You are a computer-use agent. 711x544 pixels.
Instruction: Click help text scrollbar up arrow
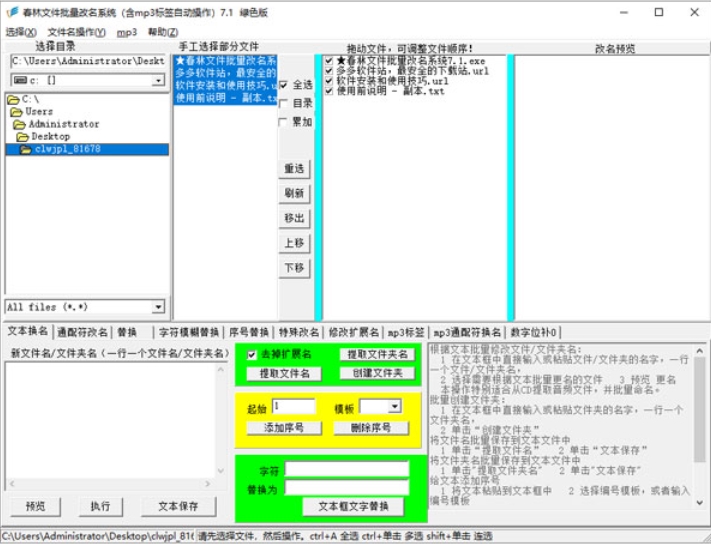pos(700,351)
